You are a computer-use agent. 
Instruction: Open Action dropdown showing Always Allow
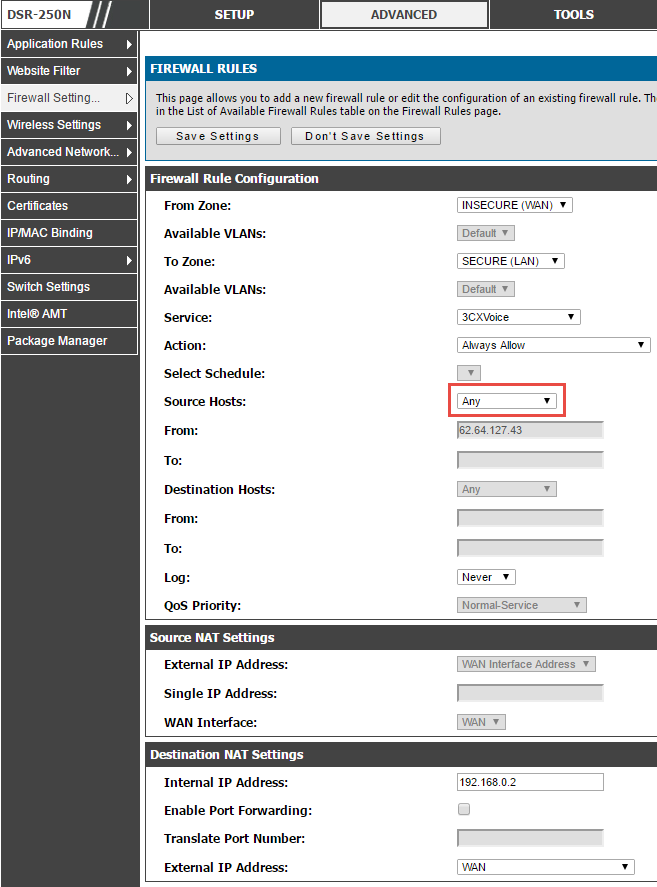pyautogui.click(x=553, y=345)
